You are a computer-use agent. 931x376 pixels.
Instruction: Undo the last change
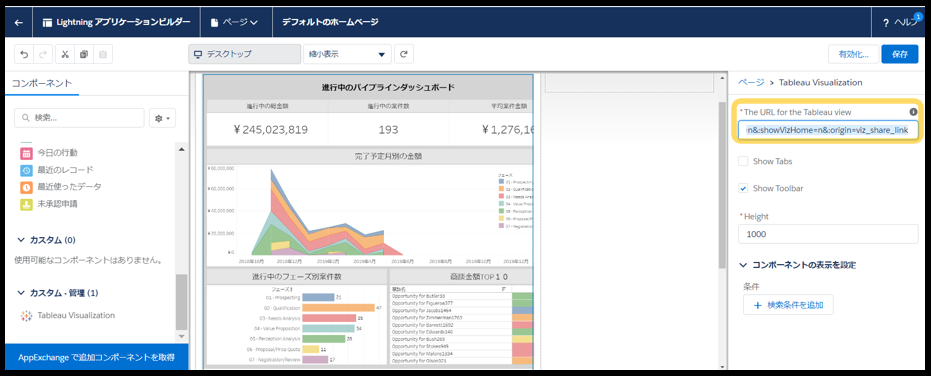(24, 54)
